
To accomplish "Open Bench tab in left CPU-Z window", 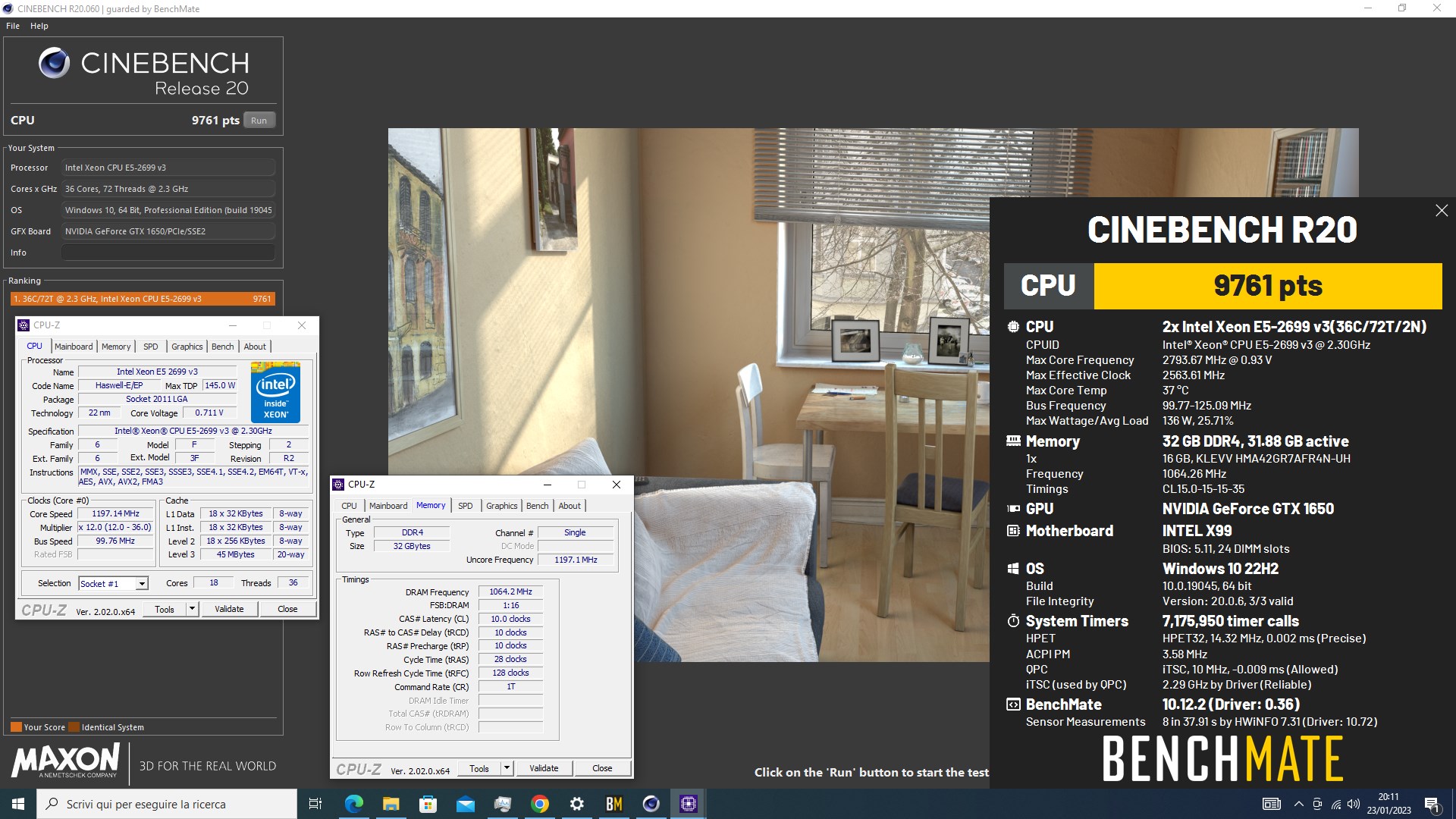I will click(223, 347).
